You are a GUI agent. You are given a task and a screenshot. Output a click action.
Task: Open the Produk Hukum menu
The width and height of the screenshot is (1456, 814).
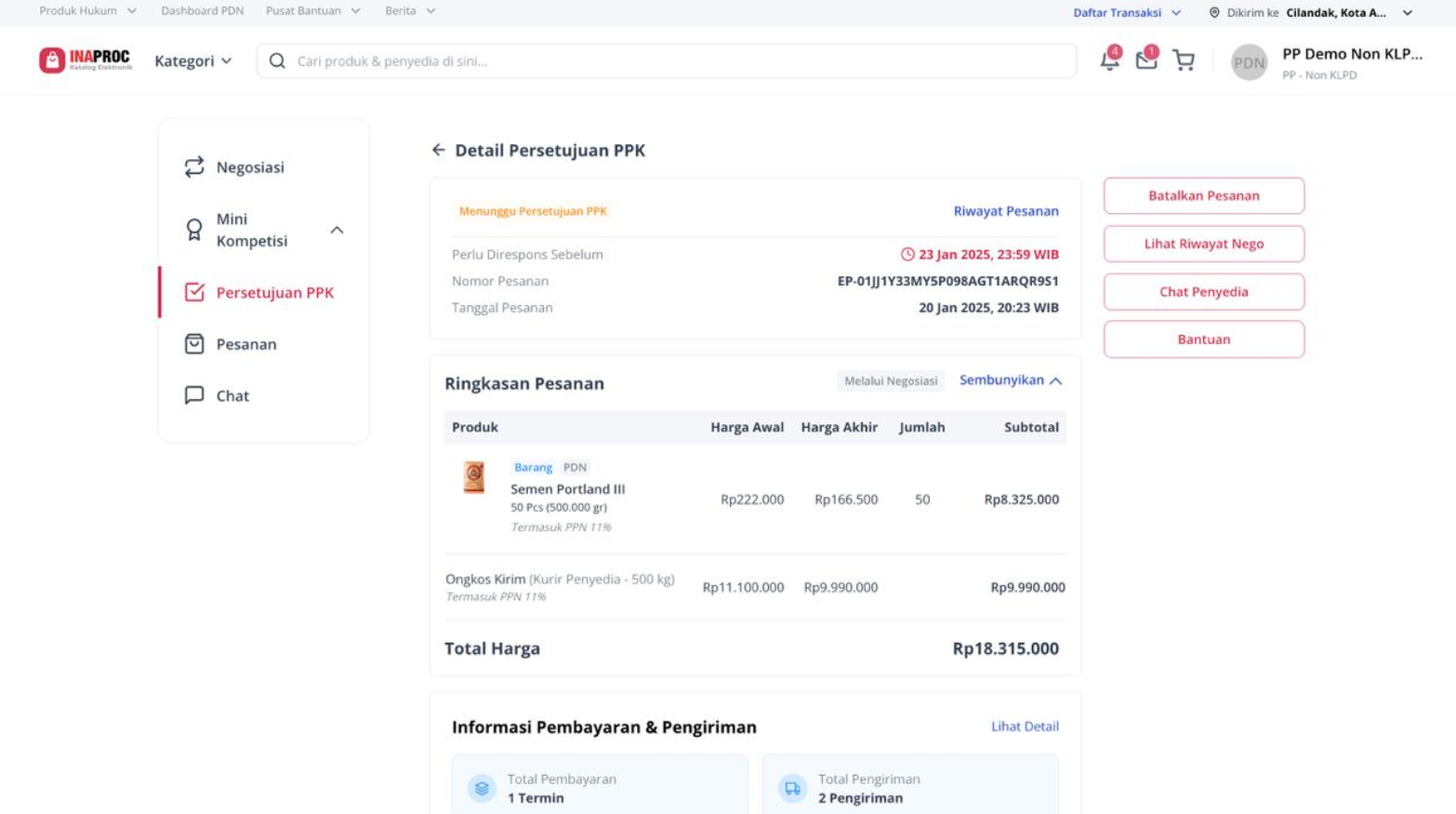coord(87,11)
